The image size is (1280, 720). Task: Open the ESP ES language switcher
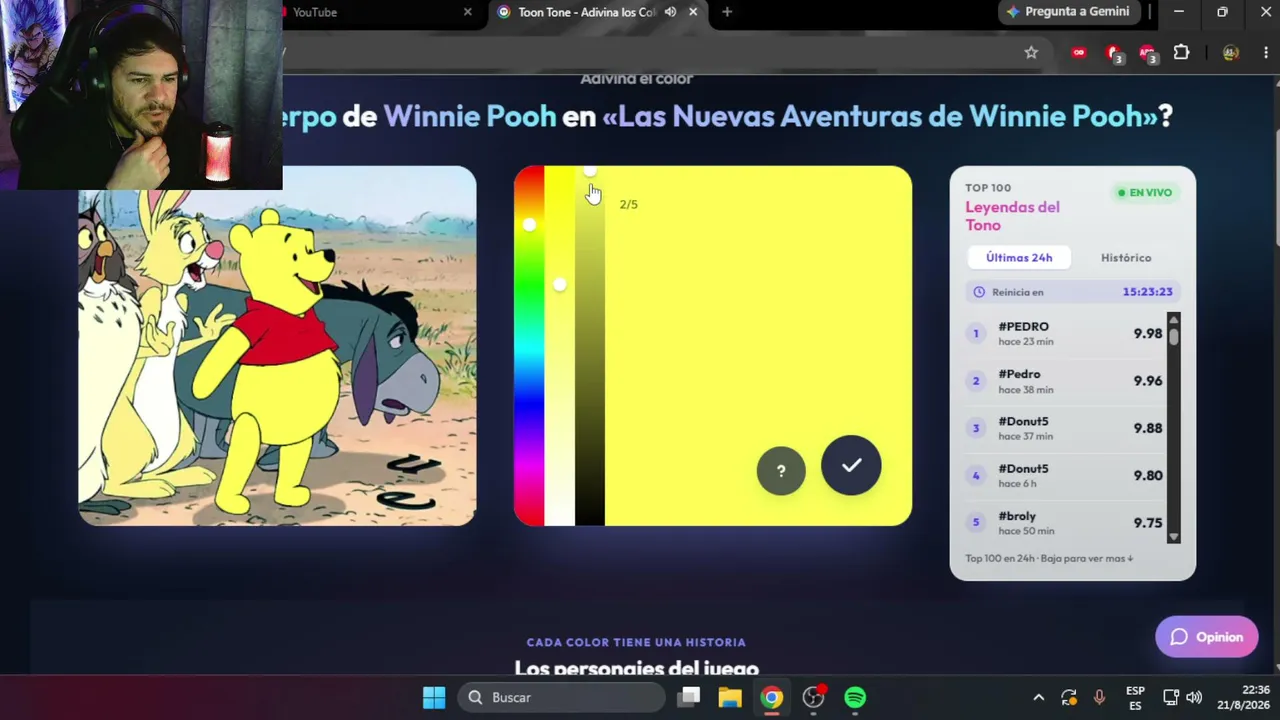tap(1135, 698)
